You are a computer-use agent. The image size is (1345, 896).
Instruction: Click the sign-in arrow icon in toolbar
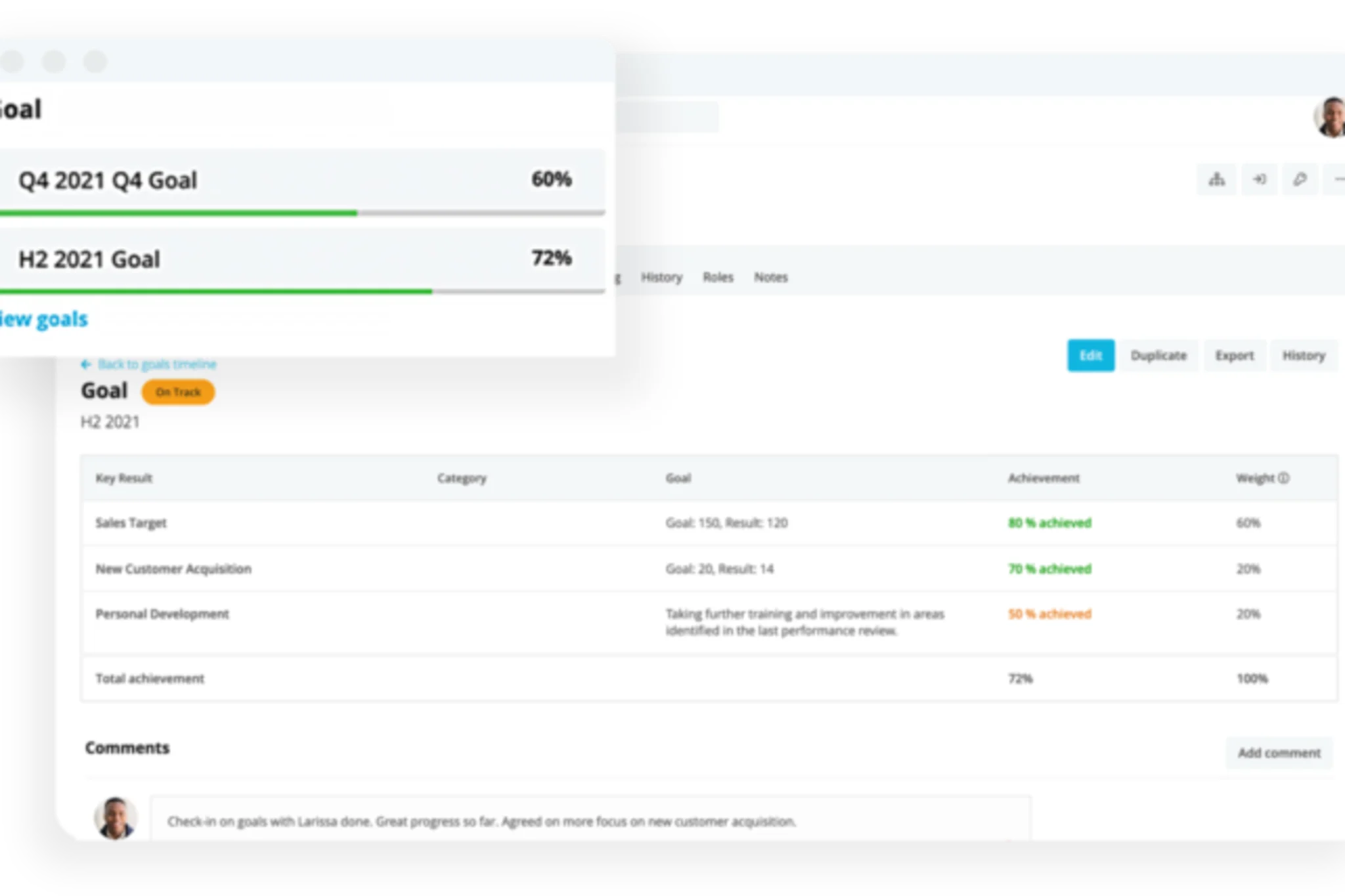pos(1260,179)
